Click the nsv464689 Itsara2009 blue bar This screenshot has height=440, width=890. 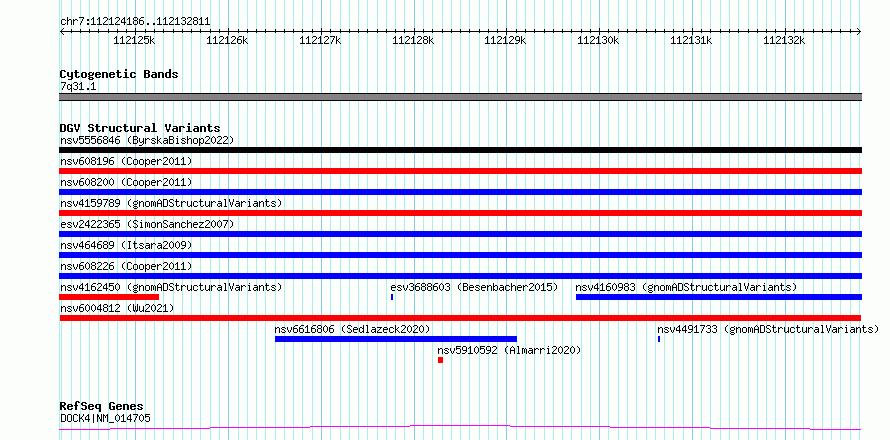point(460,255)
